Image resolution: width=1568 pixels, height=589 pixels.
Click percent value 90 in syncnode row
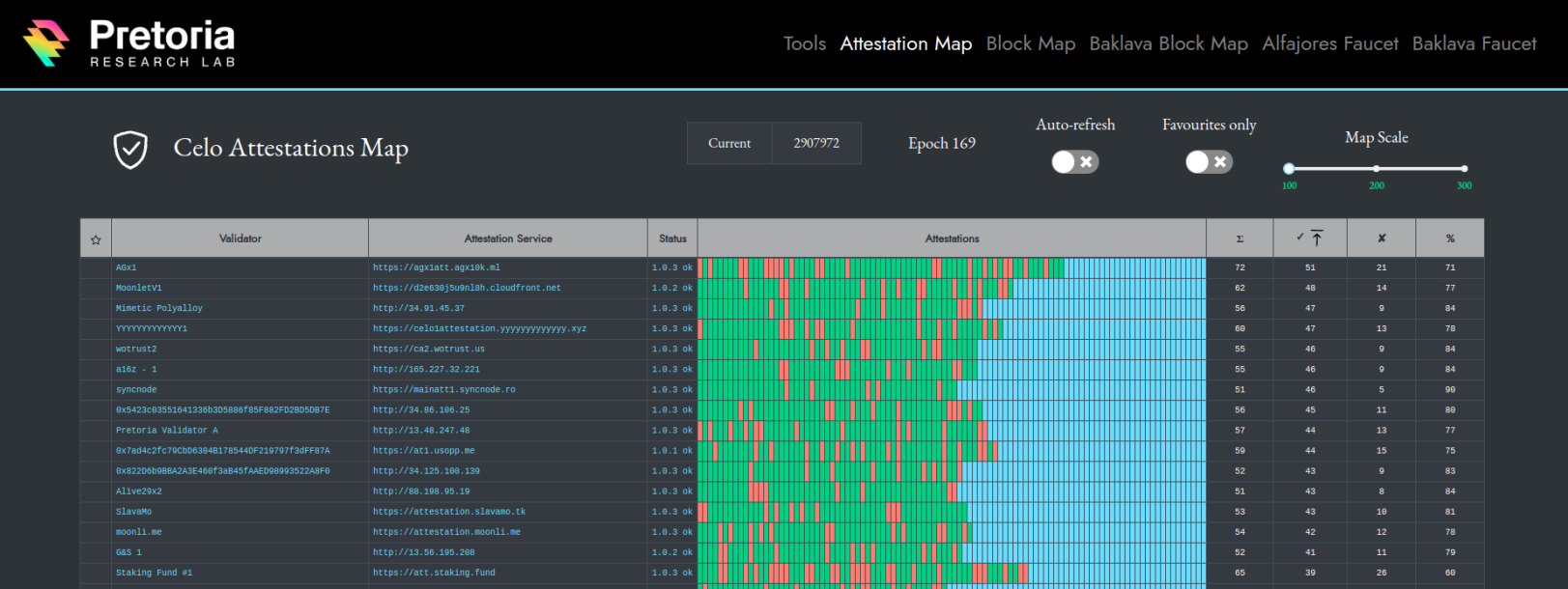click(1450, 389)
